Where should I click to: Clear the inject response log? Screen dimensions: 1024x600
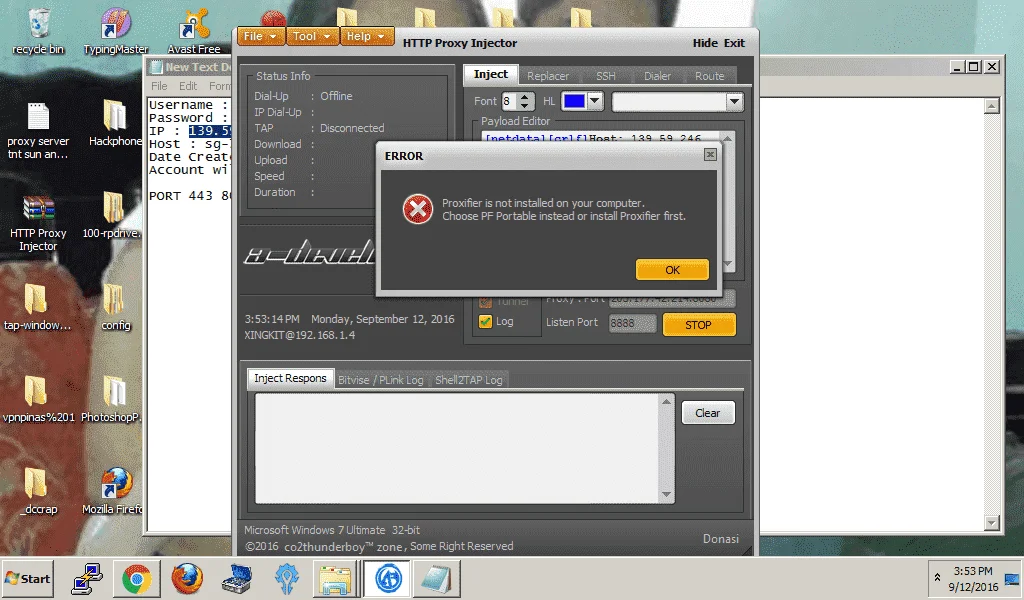pyautogui.click(x=708, y=413)
